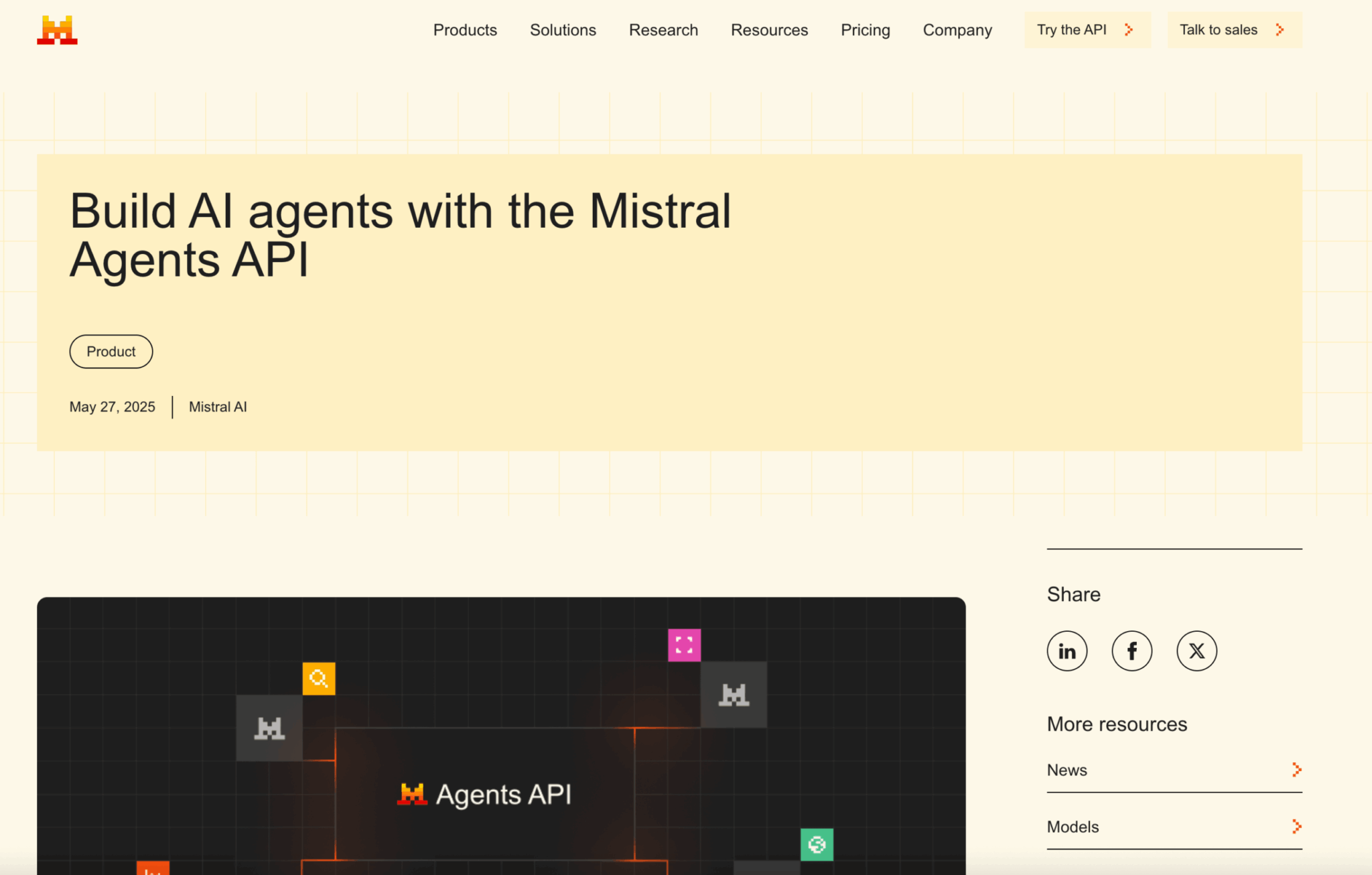
Task: Open the News resource link
Action: coord(1067,770)
